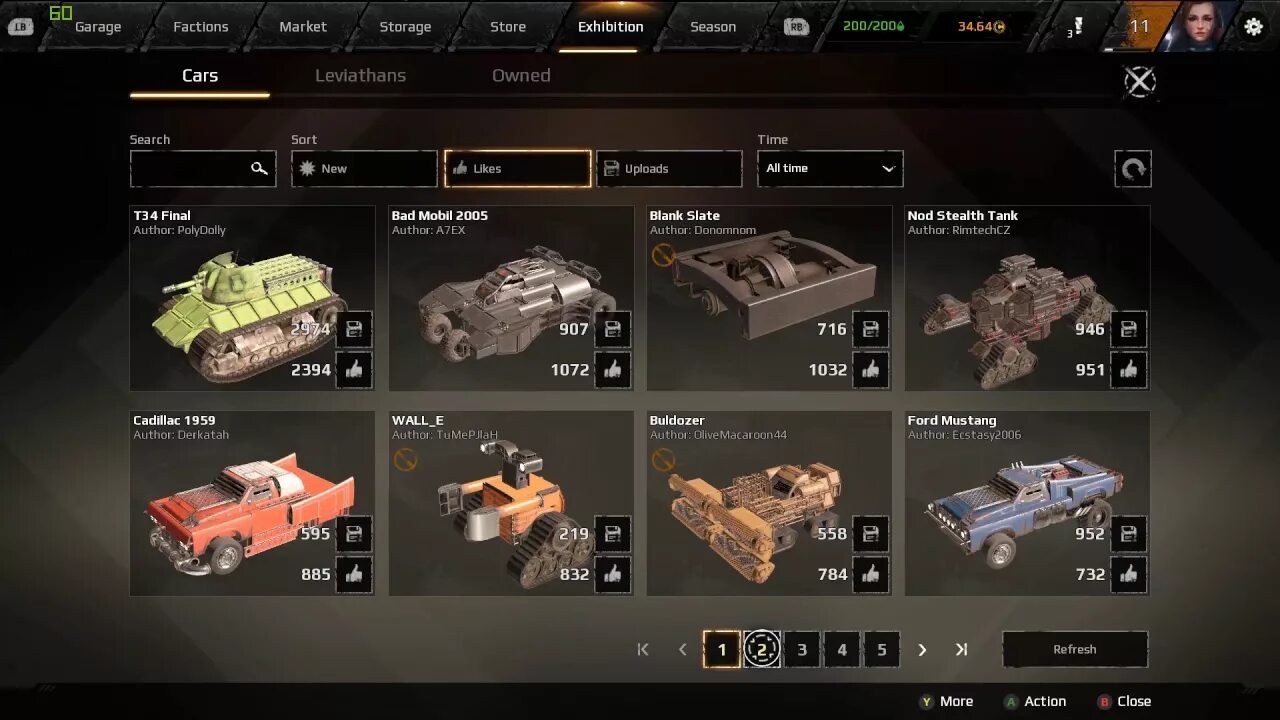This screenshot has height=720, width=1280.
Task: Toggle sort by Uploads
Action: (x=669, y=169)
